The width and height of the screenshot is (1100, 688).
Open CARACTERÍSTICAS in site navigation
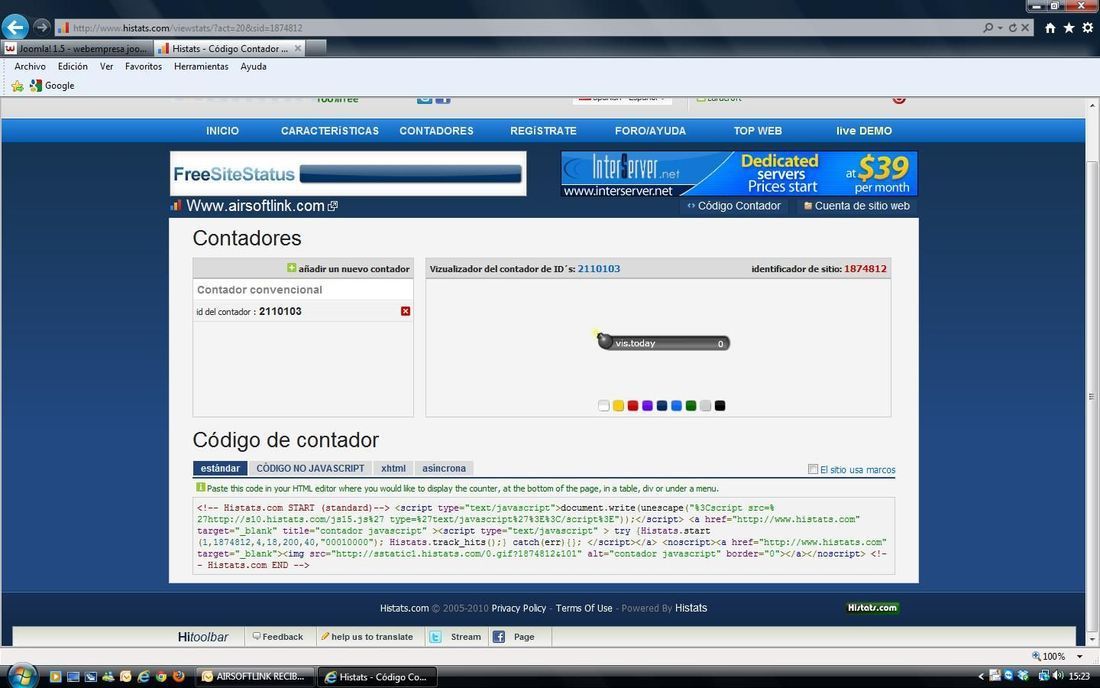[x=330, y=131]
